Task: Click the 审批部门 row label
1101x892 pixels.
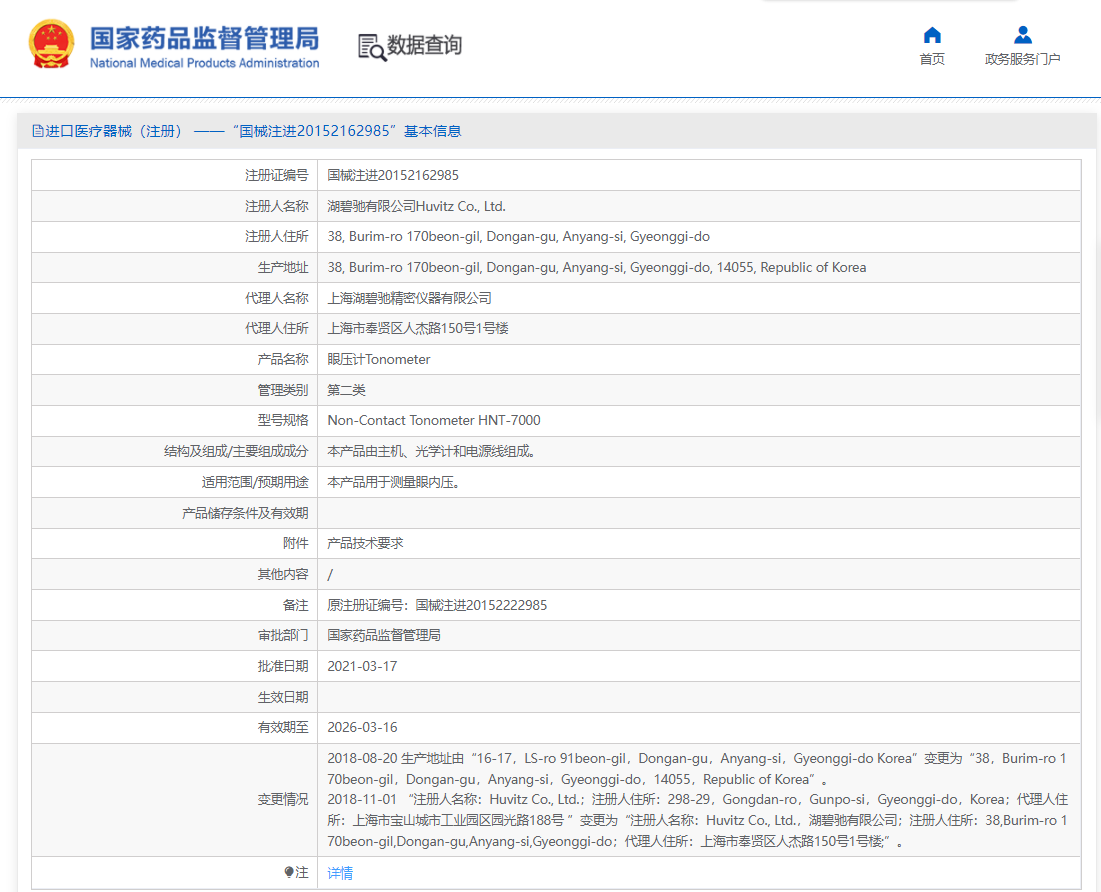Action: click(283, 636)
